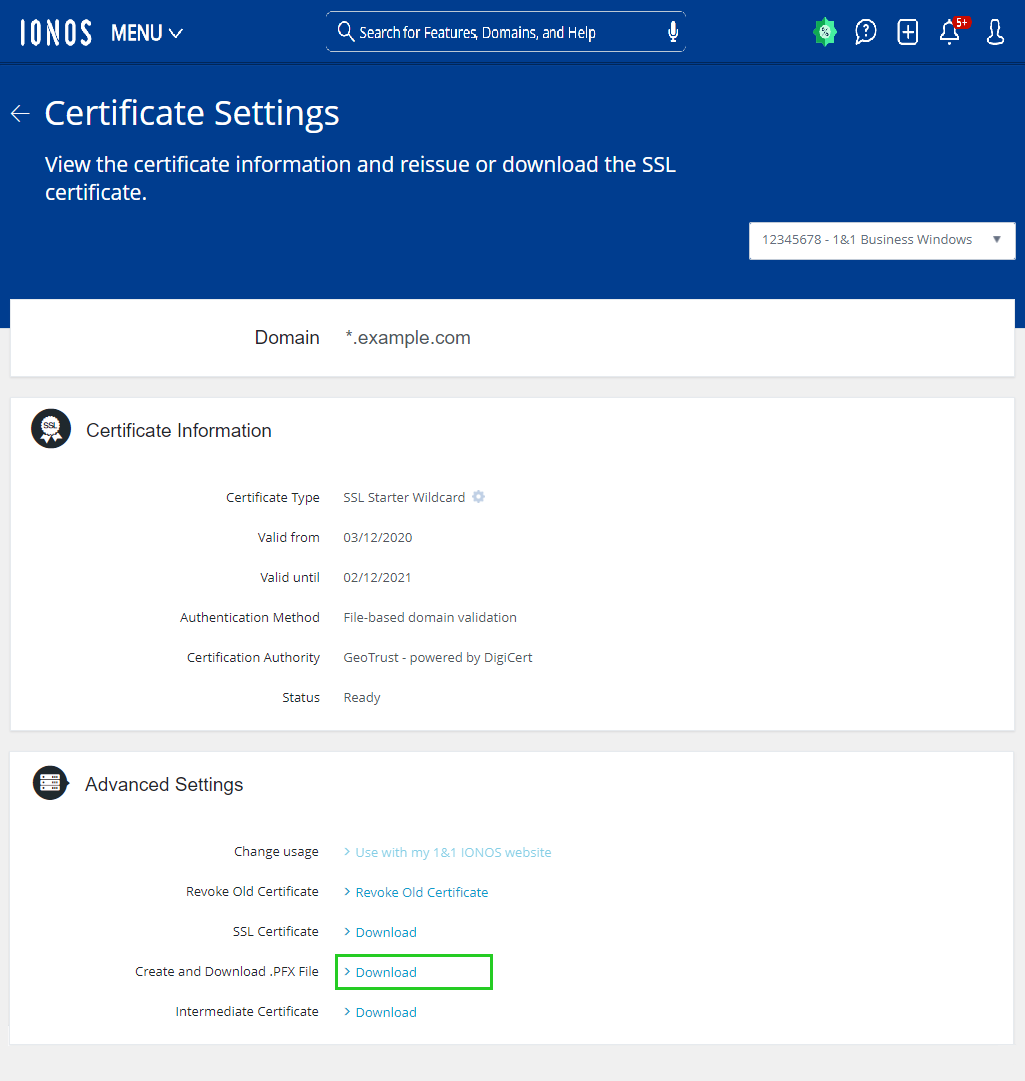Activate the microphone voice search icon
Image resolution: width=1025 pixels, height=1081 pixels.
click(x=673, y=32)
